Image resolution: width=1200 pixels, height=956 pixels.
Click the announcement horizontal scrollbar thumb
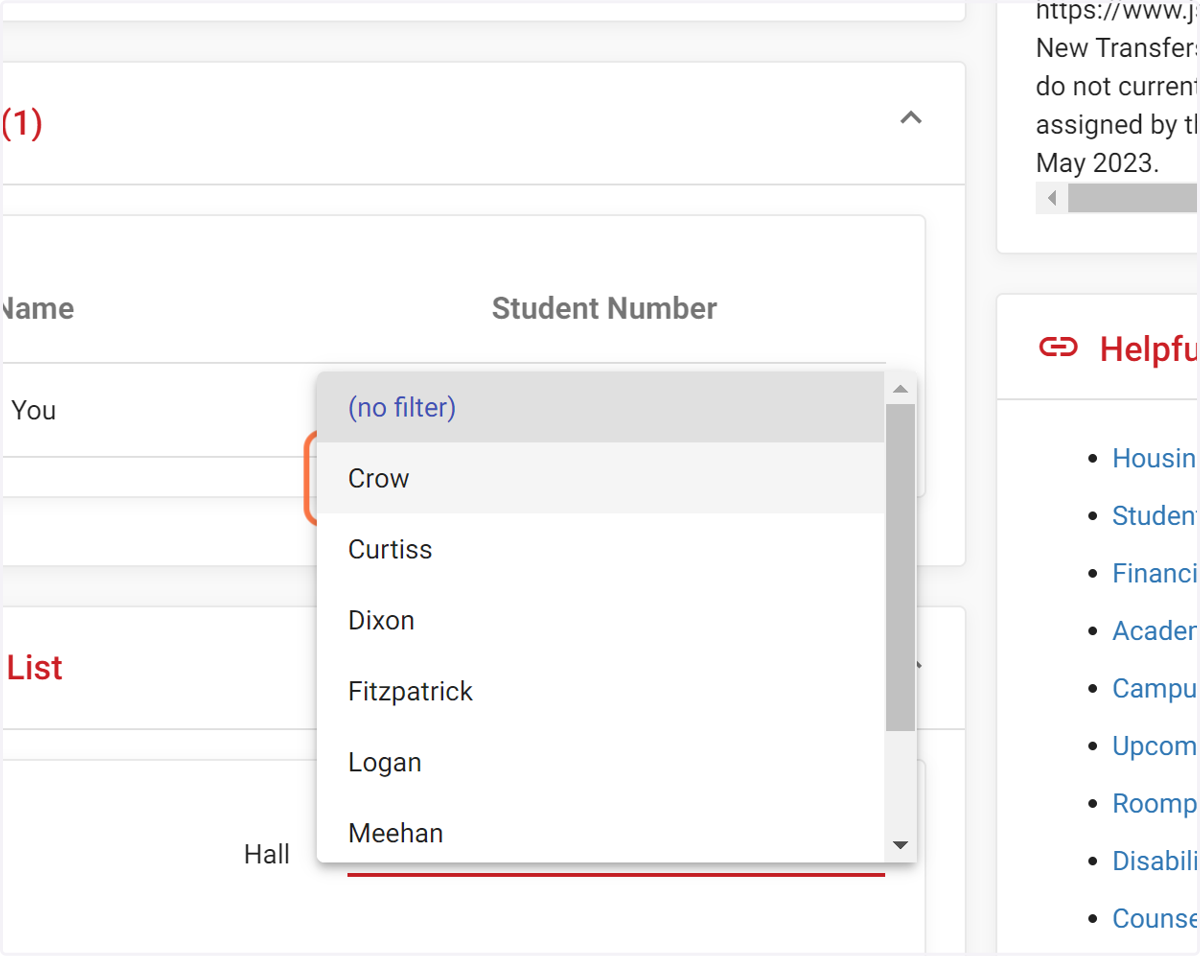[1133, 198]
